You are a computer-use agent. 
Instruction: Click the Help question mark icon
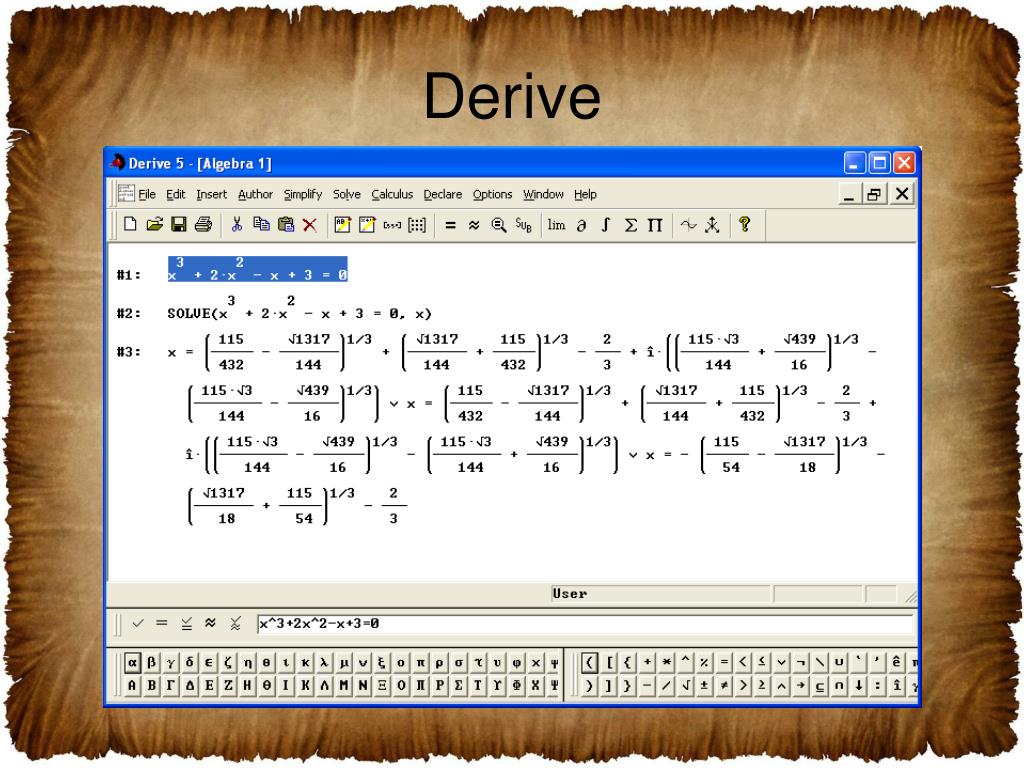point(744,225)
